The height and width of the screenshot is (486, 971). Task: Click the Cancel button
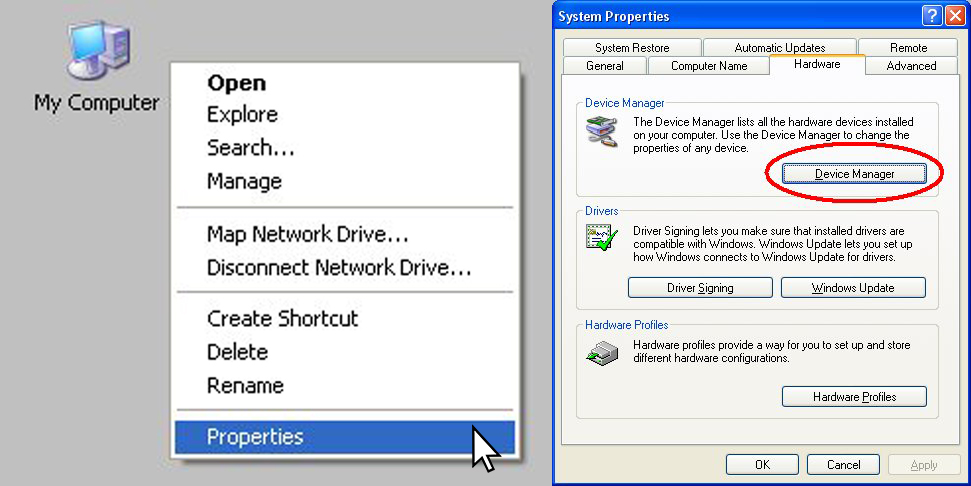[843, 465]
